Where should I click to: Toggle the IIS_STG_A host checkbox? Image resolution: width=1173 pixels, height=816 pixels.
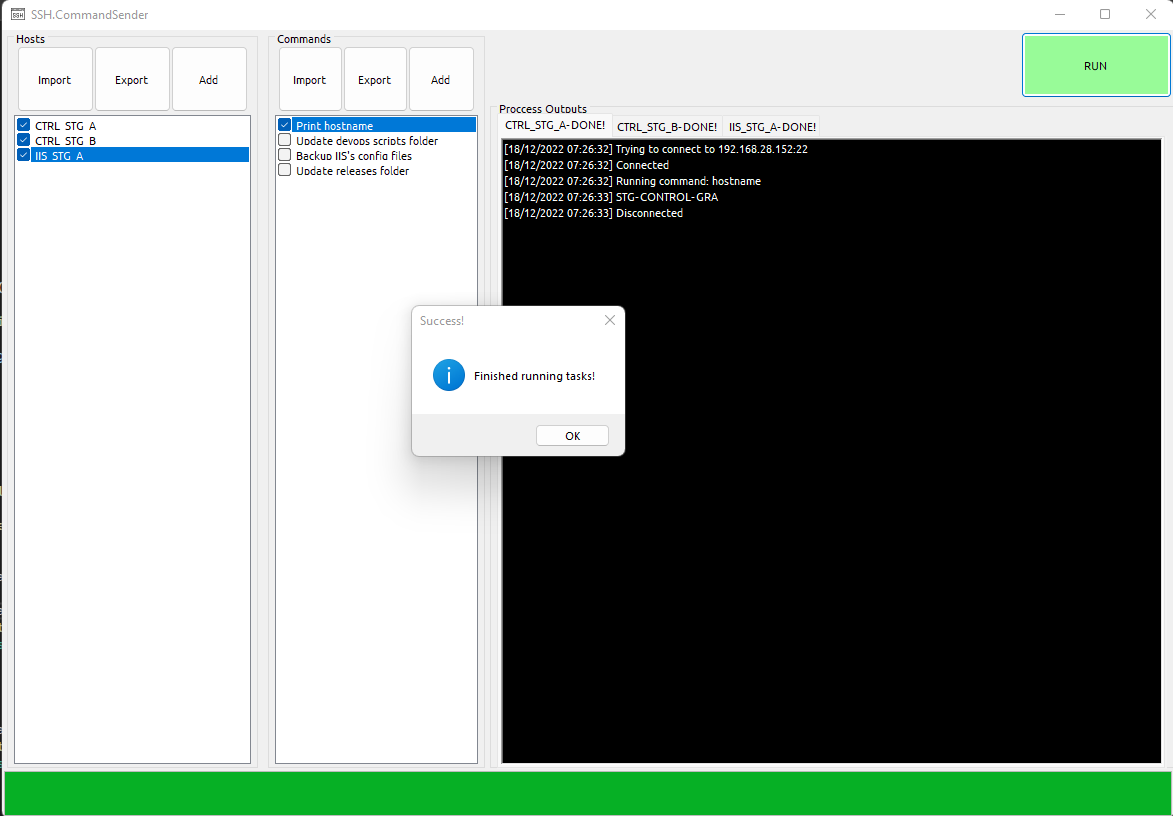pos(23,155)
